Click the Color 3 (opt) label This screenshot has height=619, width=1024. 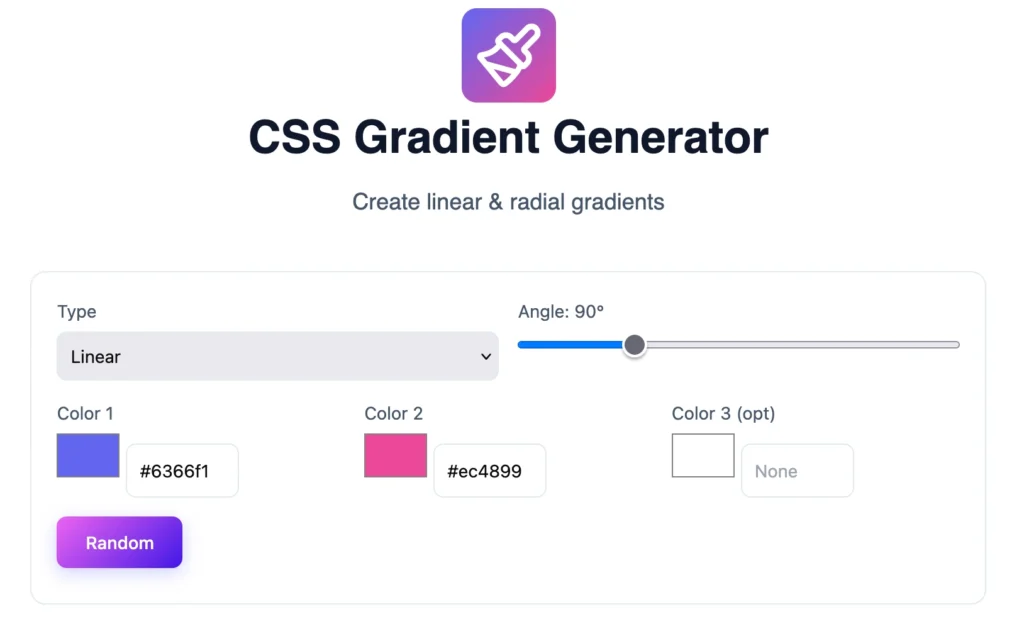(x=722, y=413)
